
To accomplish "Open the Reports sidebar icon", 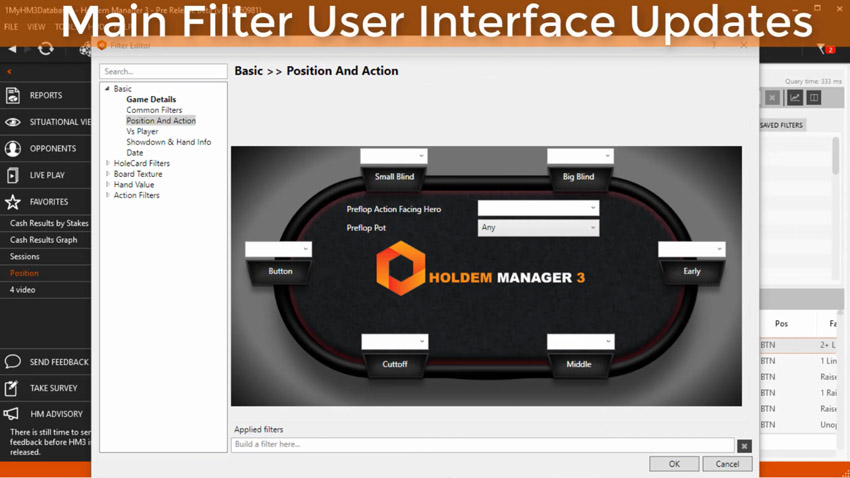I will tap(12, 95).
